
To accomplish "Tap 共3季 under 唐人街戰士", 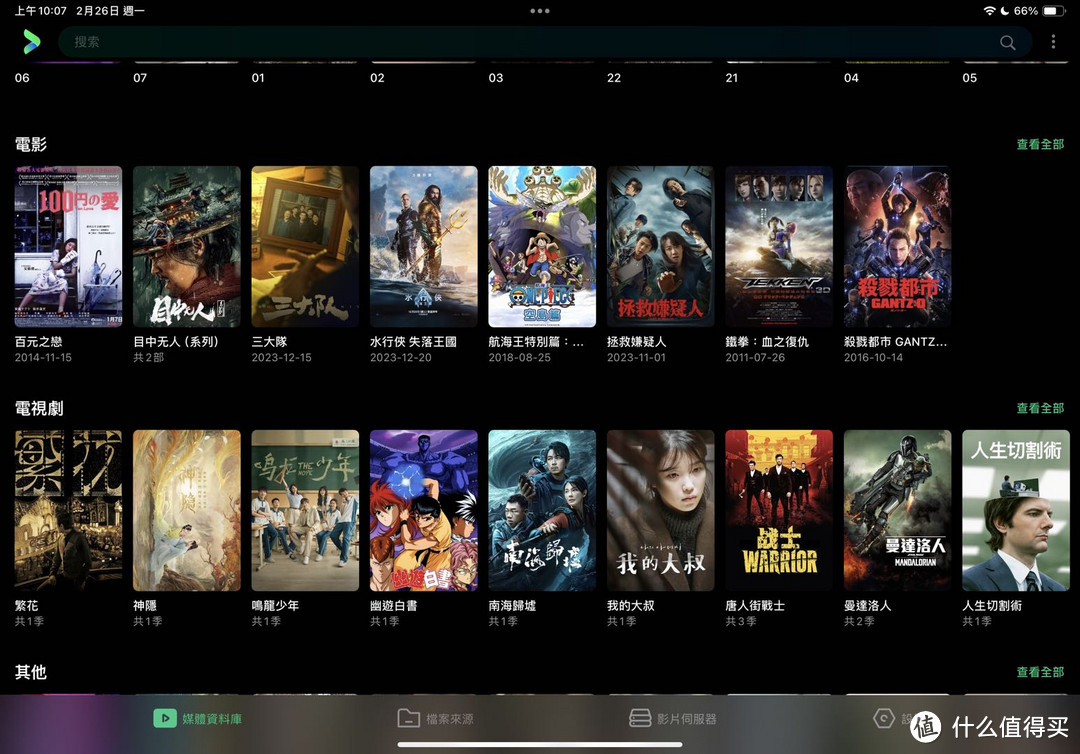I will (x=740, y=621).
